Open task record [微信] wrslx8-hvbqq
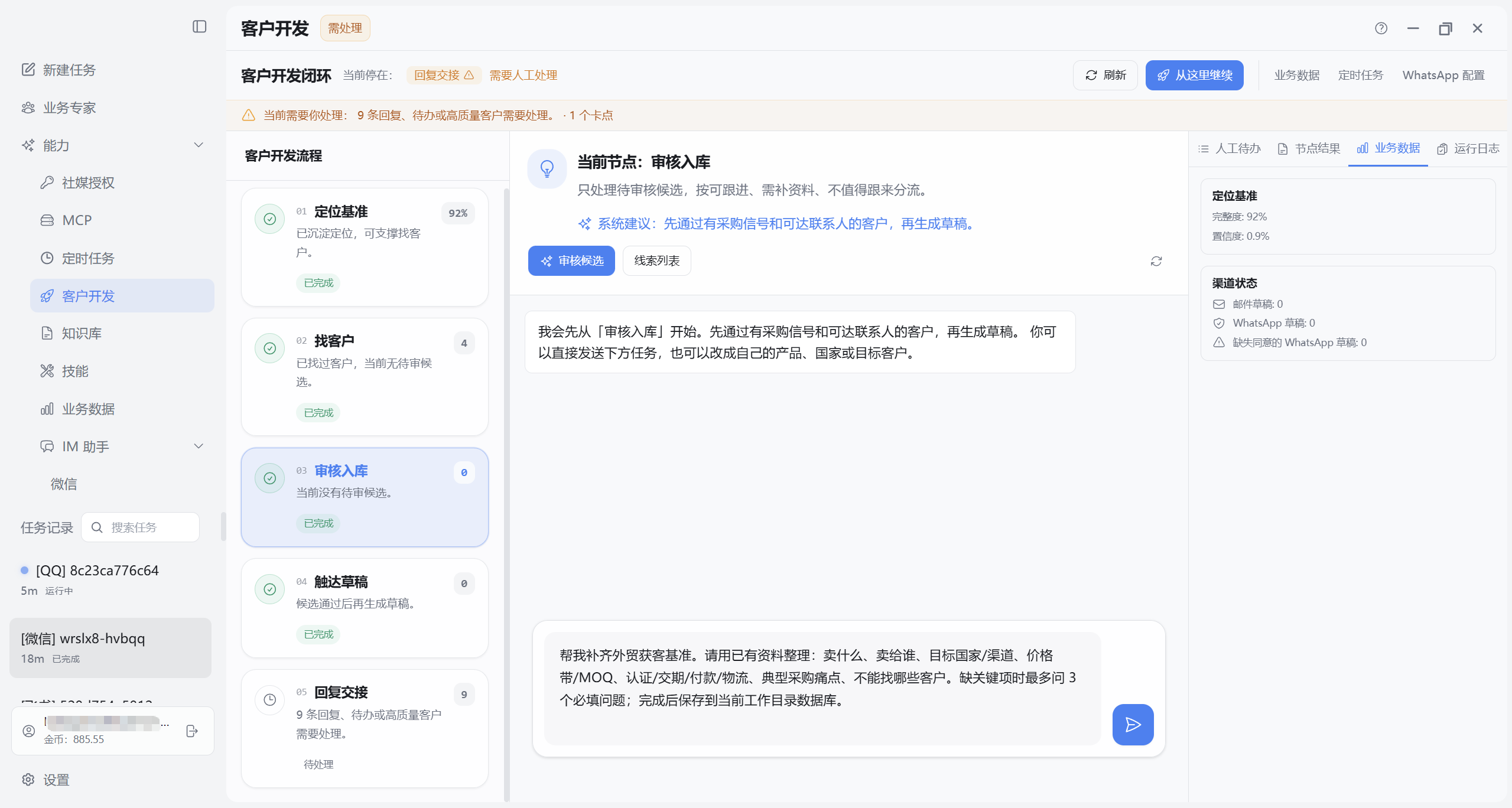This screenshot has width=1512, height=808. pos(110,648)
